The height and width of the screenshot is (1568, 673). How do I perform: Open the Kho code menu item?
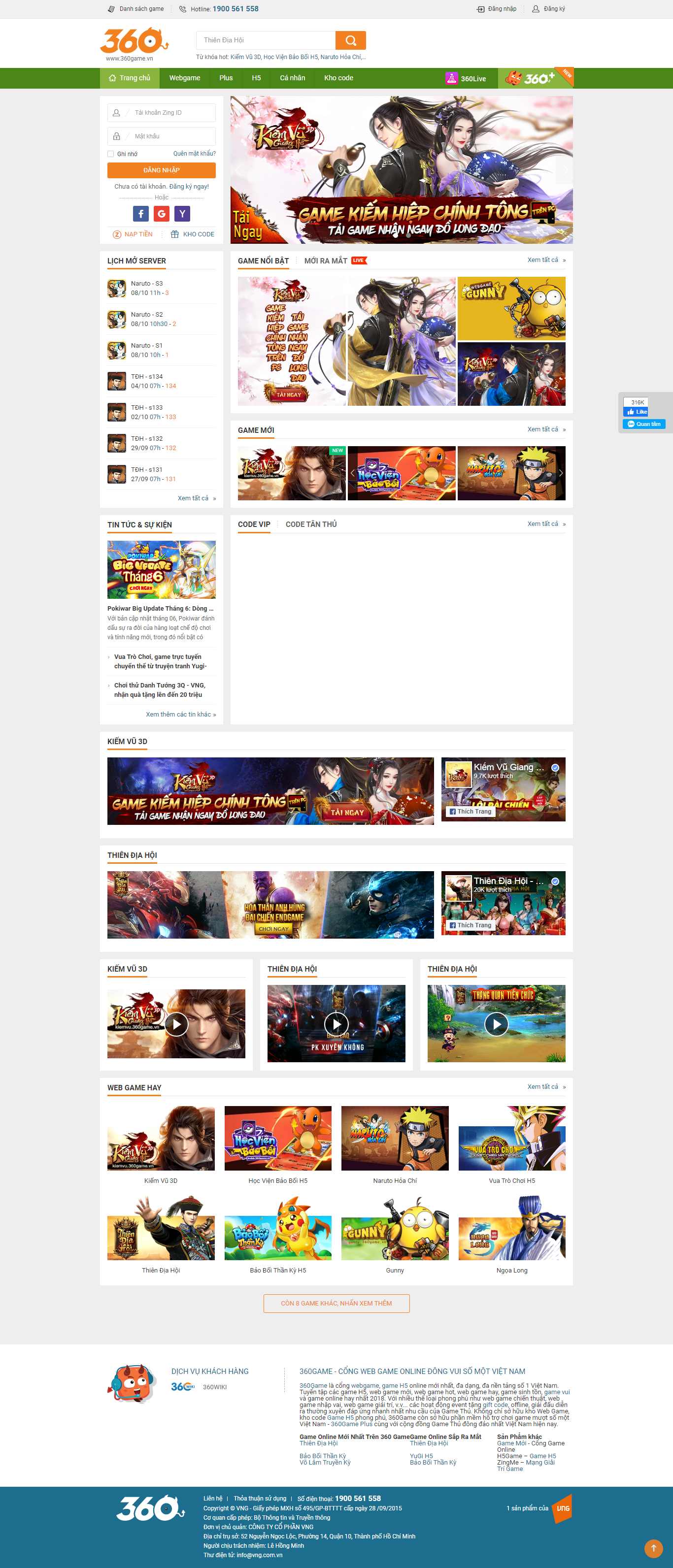[x=338, y=78]
